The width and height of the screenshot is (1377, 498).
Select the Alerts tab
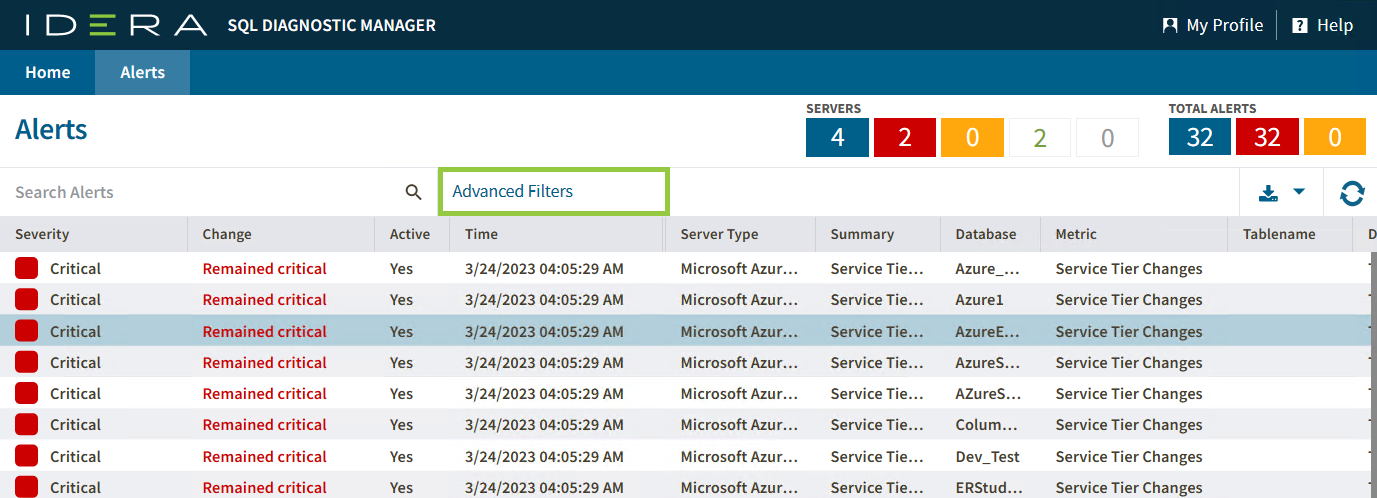(x=142, y=72)
